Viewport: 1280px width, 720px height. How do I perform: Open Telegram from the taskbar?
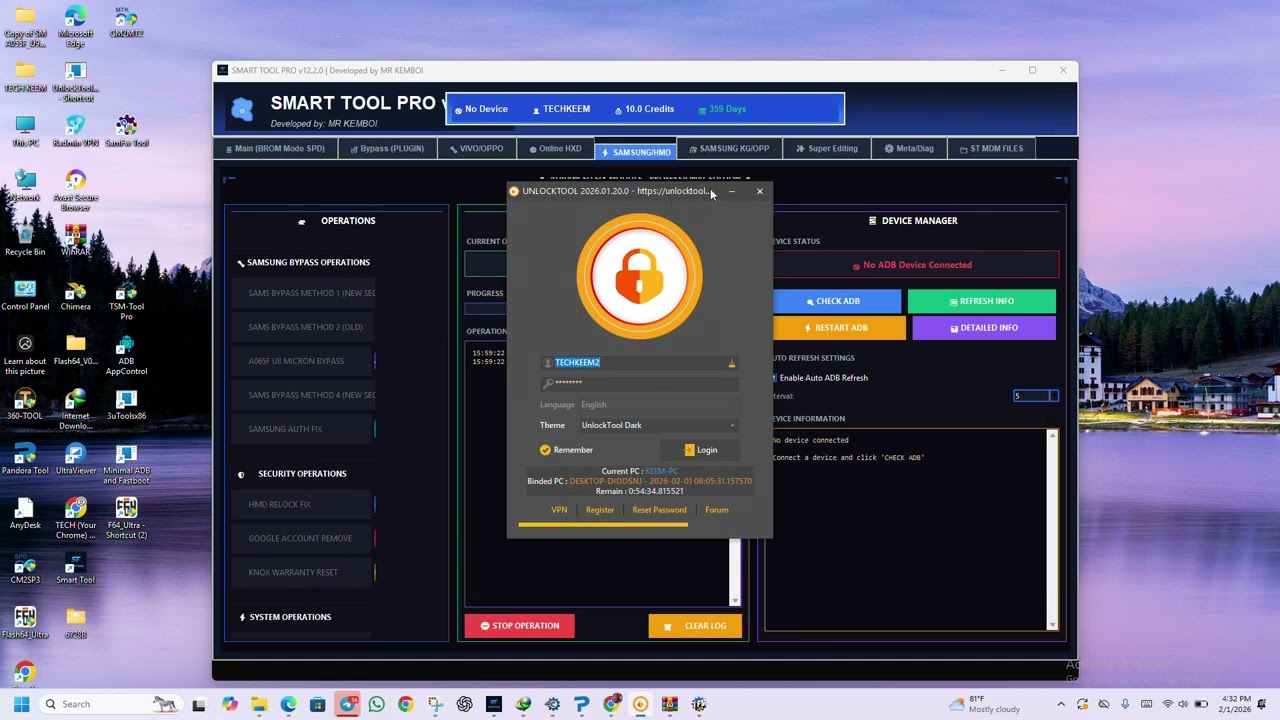point(347,704)
